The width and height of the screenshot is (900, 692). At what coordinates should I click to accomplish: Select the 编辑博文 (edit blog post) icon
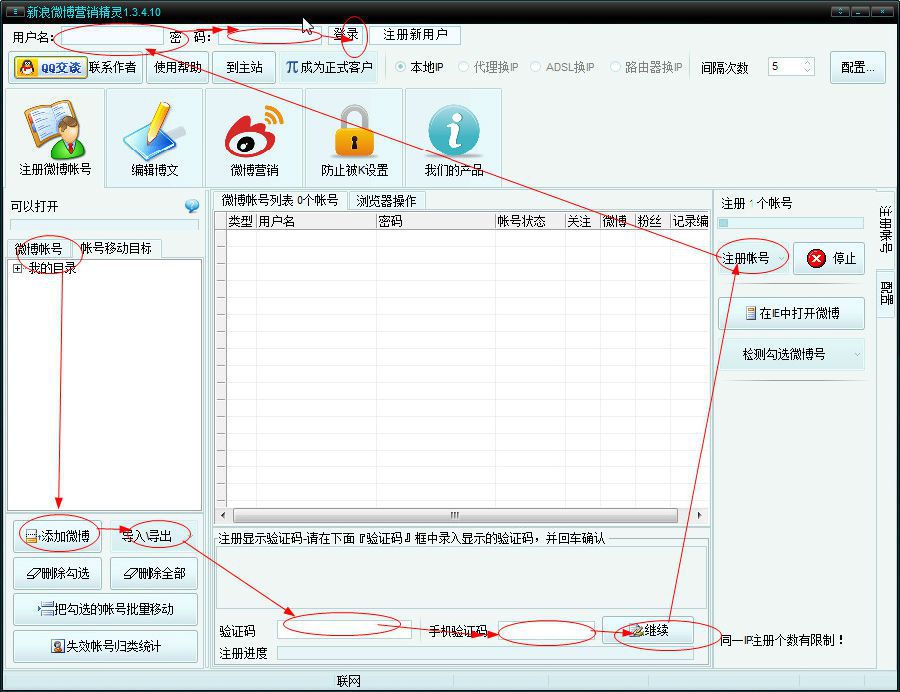154,135
